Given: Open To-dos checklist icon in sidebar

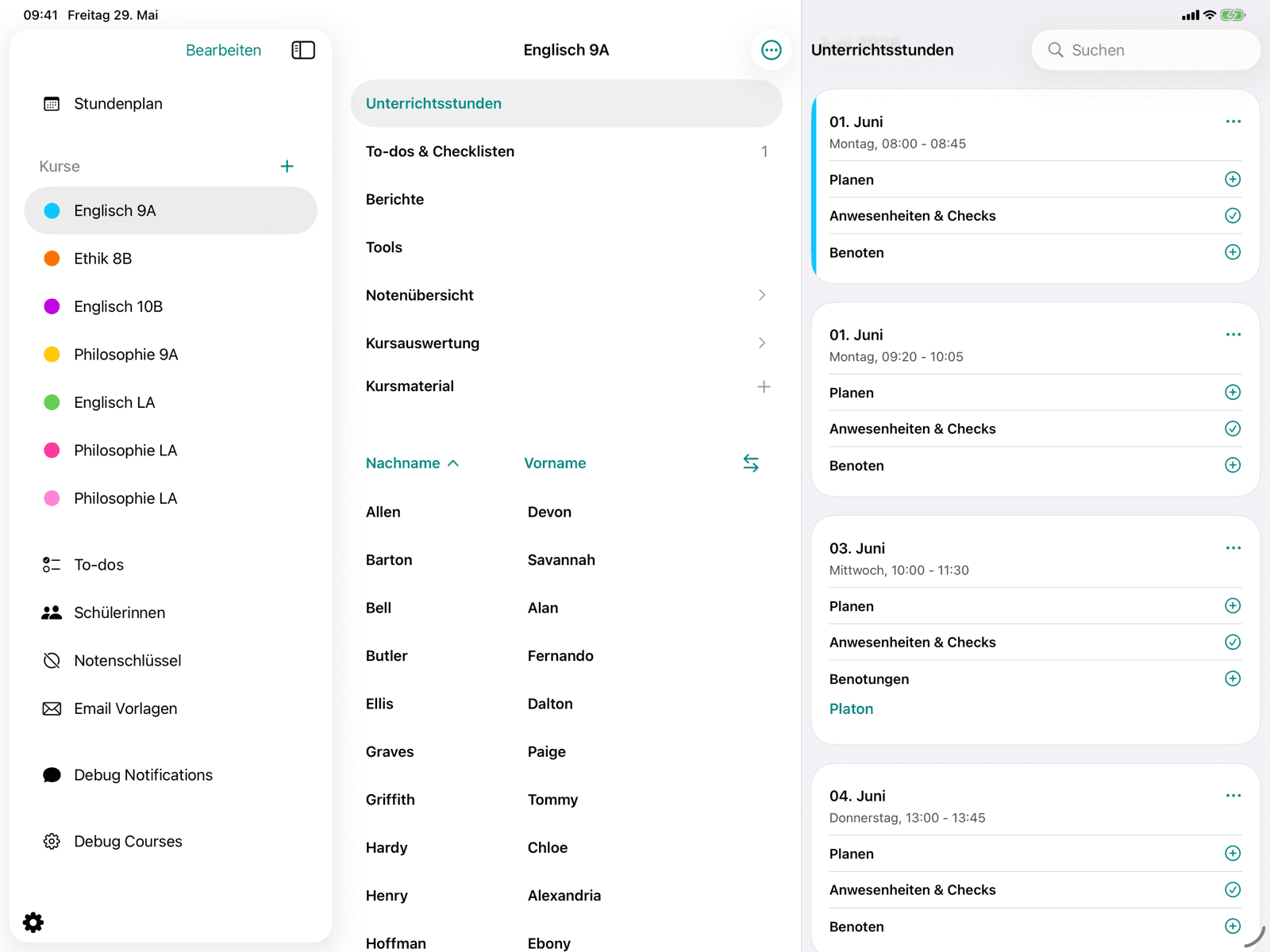Looking at the screenshot, I should [52, 565].
